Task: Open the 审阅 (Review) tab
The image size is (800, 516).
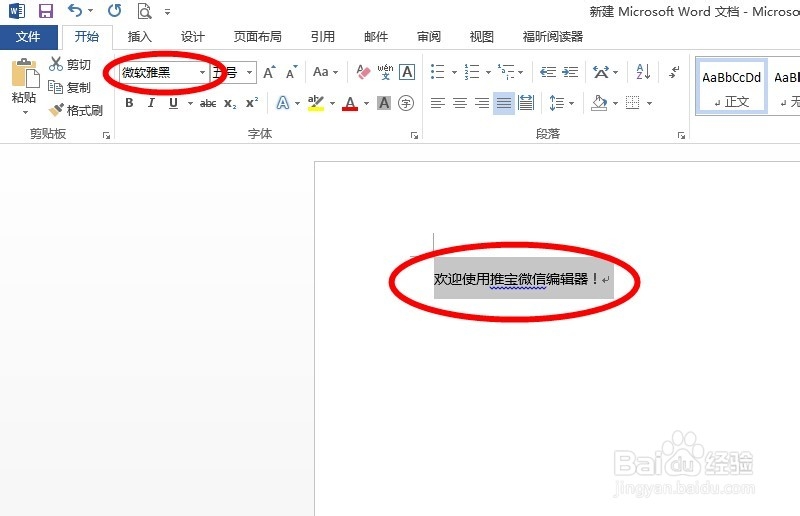Action: point(429,37)
